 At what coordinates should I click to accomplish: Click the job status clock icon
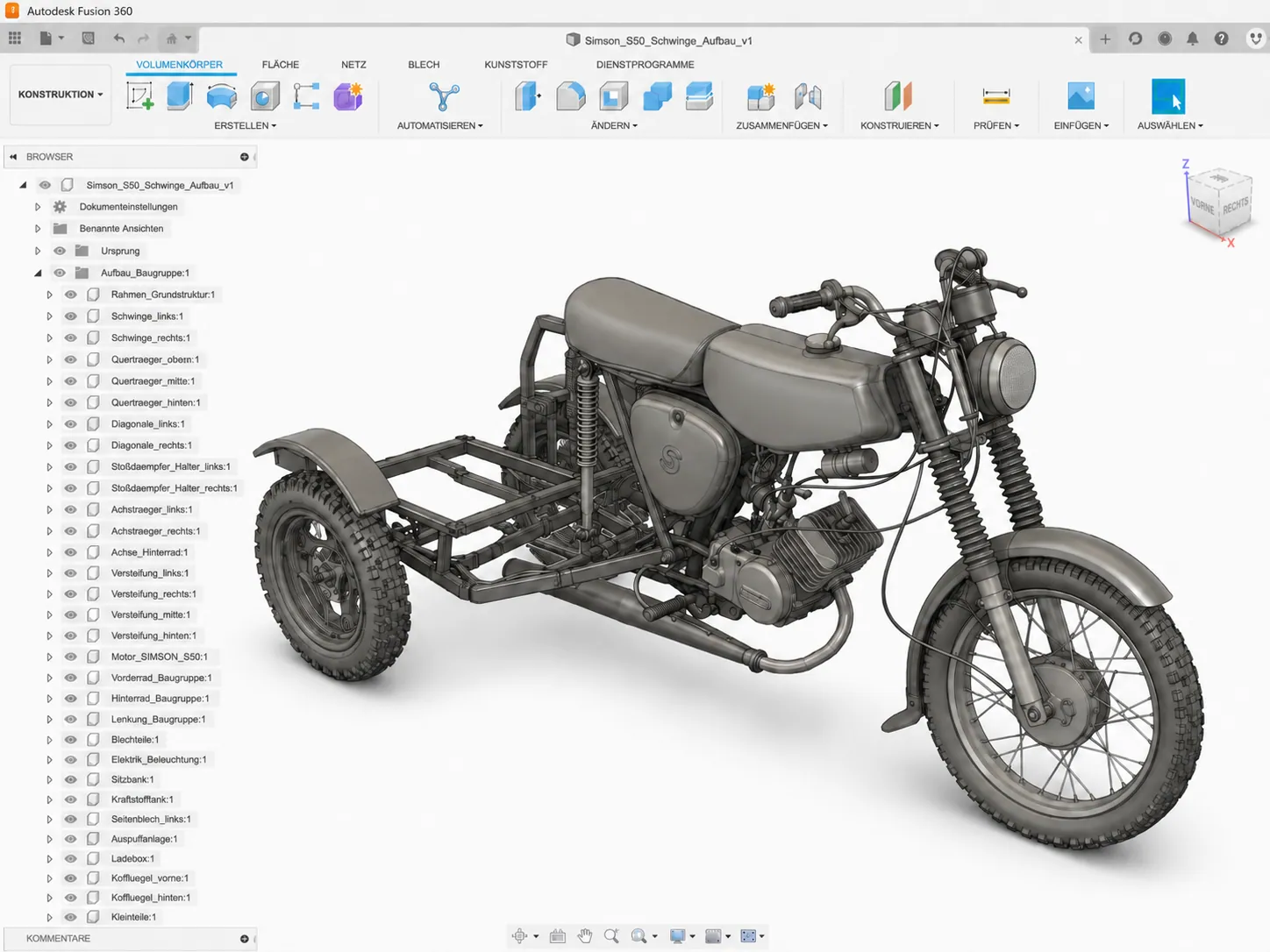point(1165,39)
